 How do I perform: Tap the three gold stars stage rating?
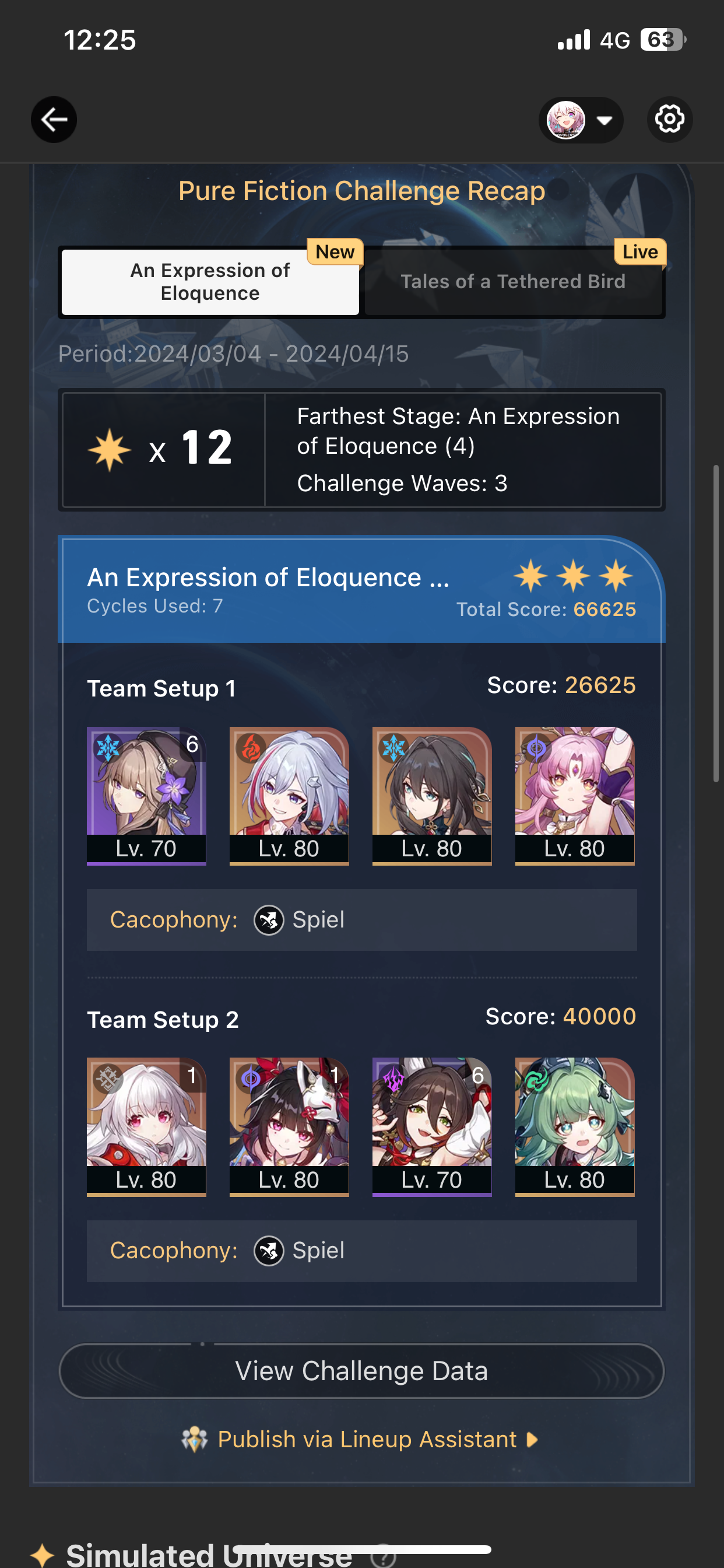[x=573, y=576]
